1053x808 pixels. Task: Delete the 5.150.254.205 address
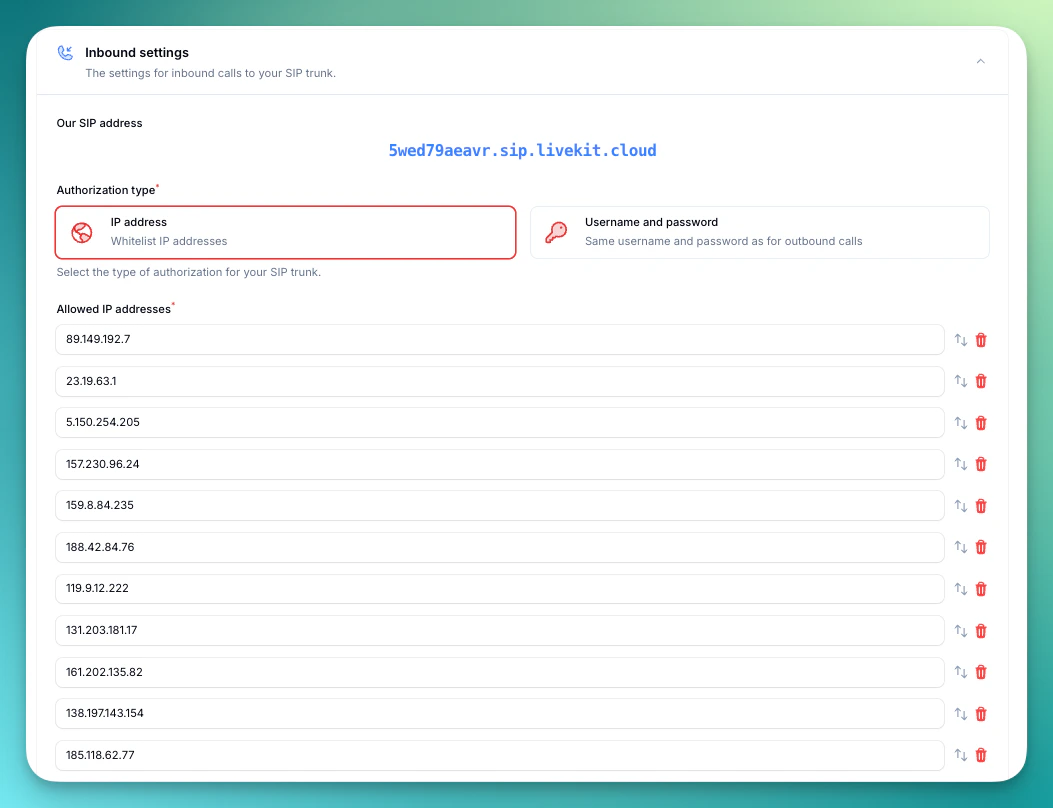coord(981,423)
